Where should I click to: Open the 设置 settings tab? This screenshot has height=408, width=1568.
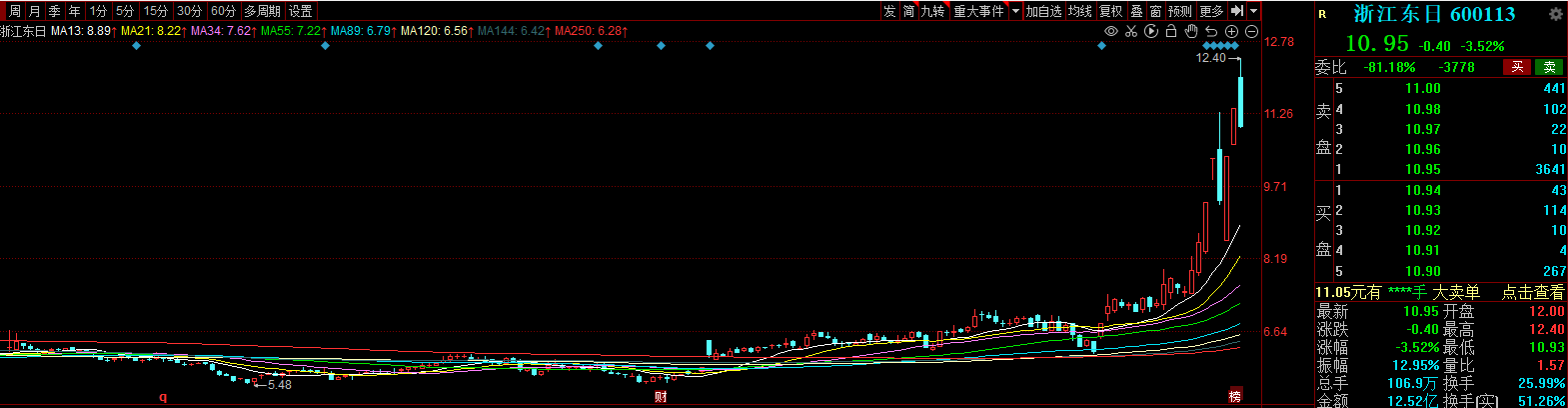(301, 10)
